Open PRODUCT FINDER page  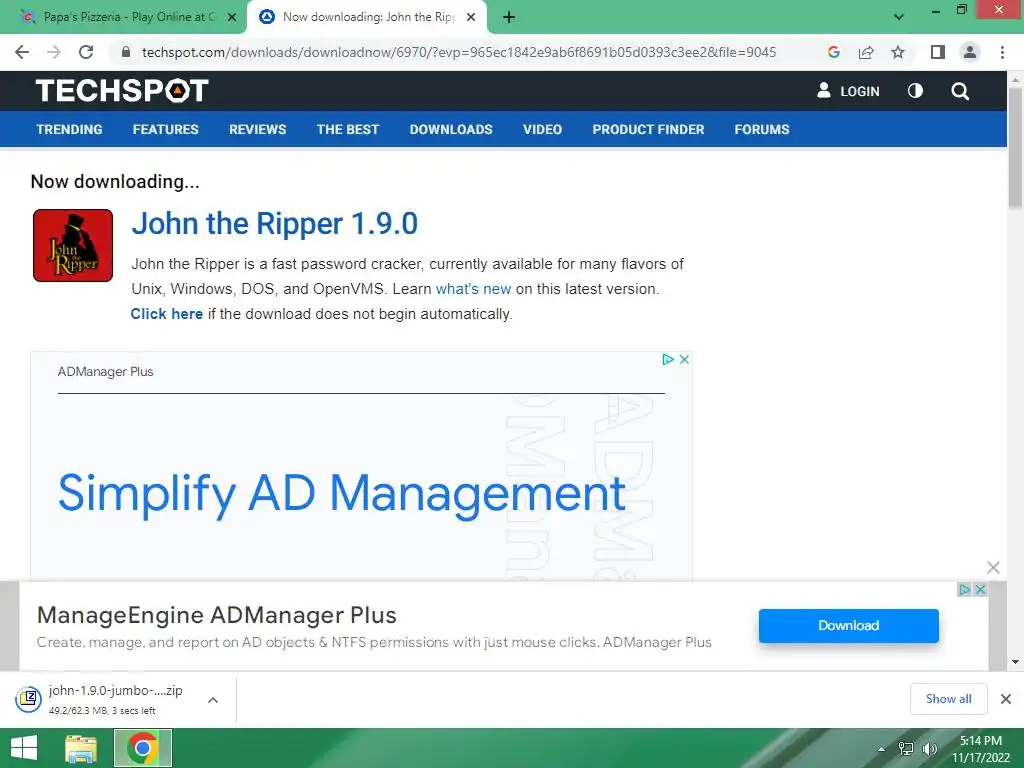click(x=648, y=129)
